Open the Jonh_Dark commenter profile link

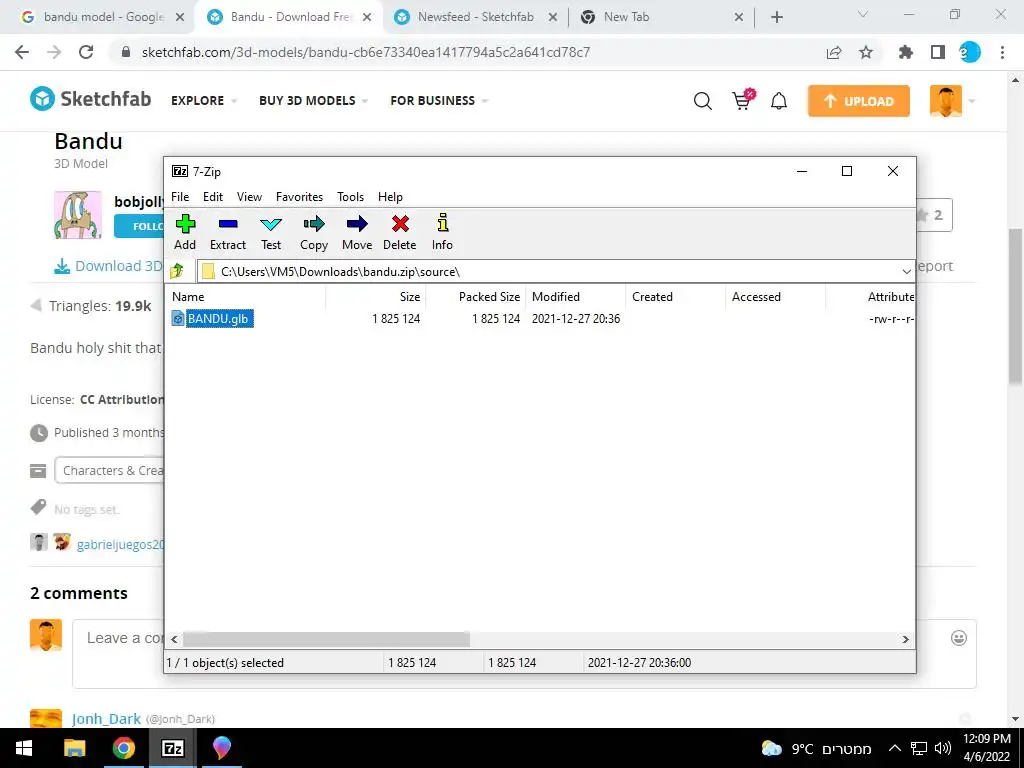106,719
